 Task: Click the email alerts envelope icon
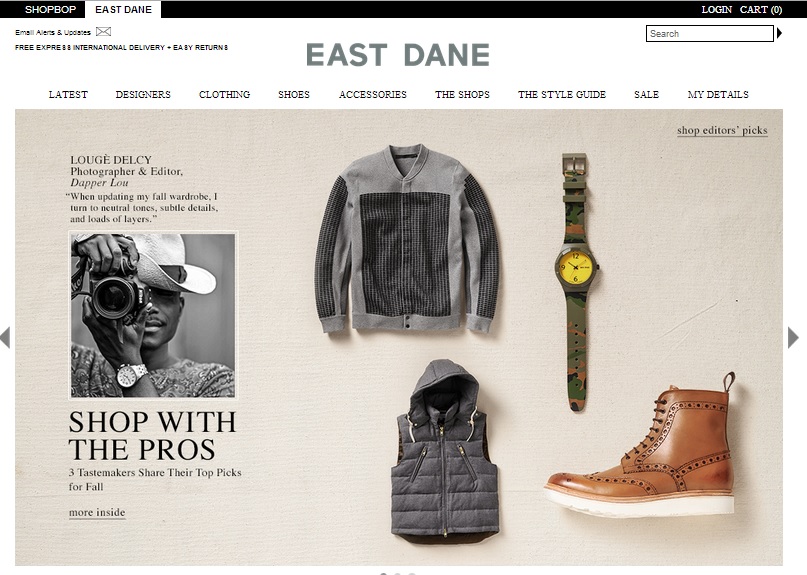[103, 32]
